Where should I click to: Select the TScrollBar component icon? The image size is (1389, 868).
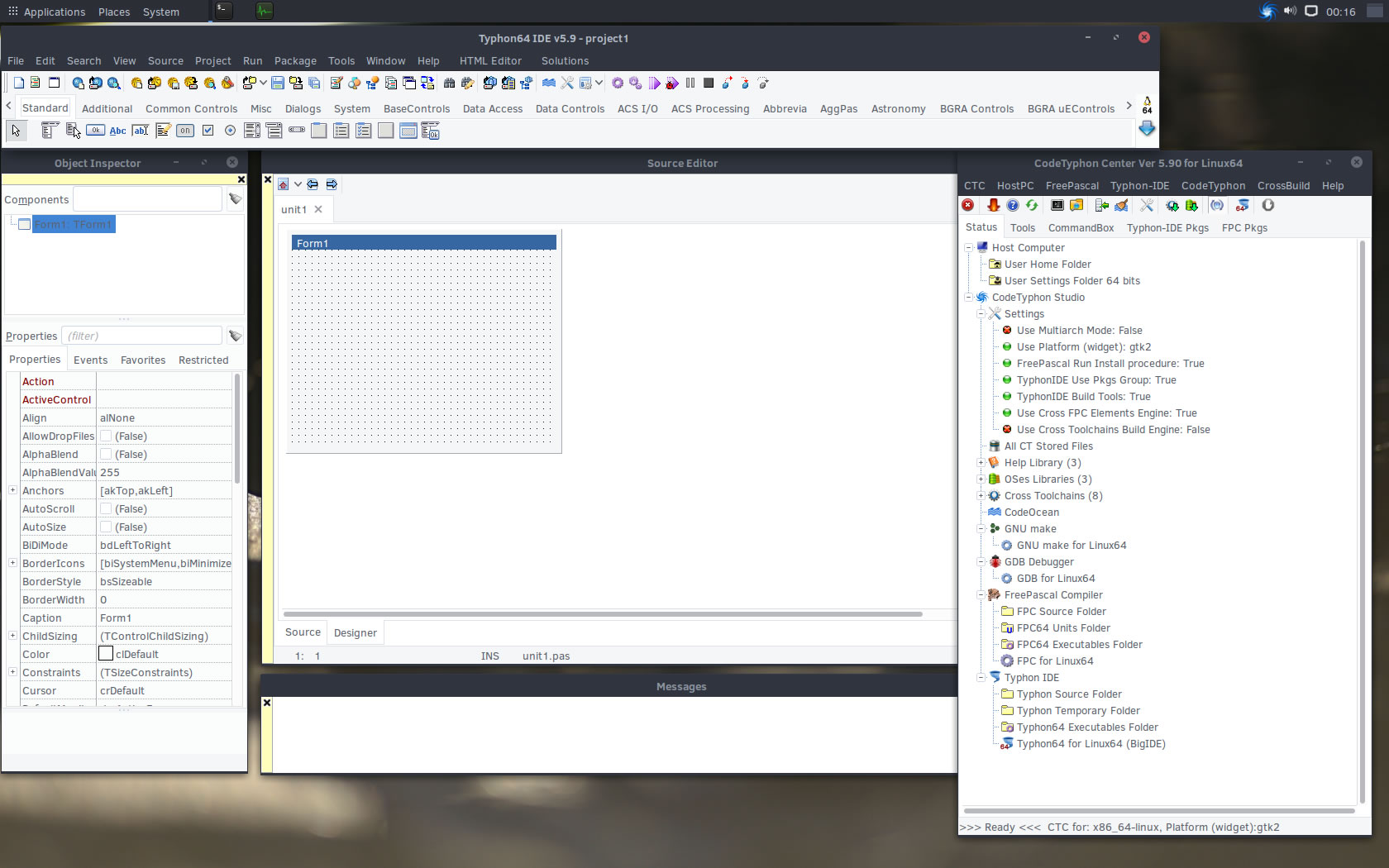click(297, 131)
